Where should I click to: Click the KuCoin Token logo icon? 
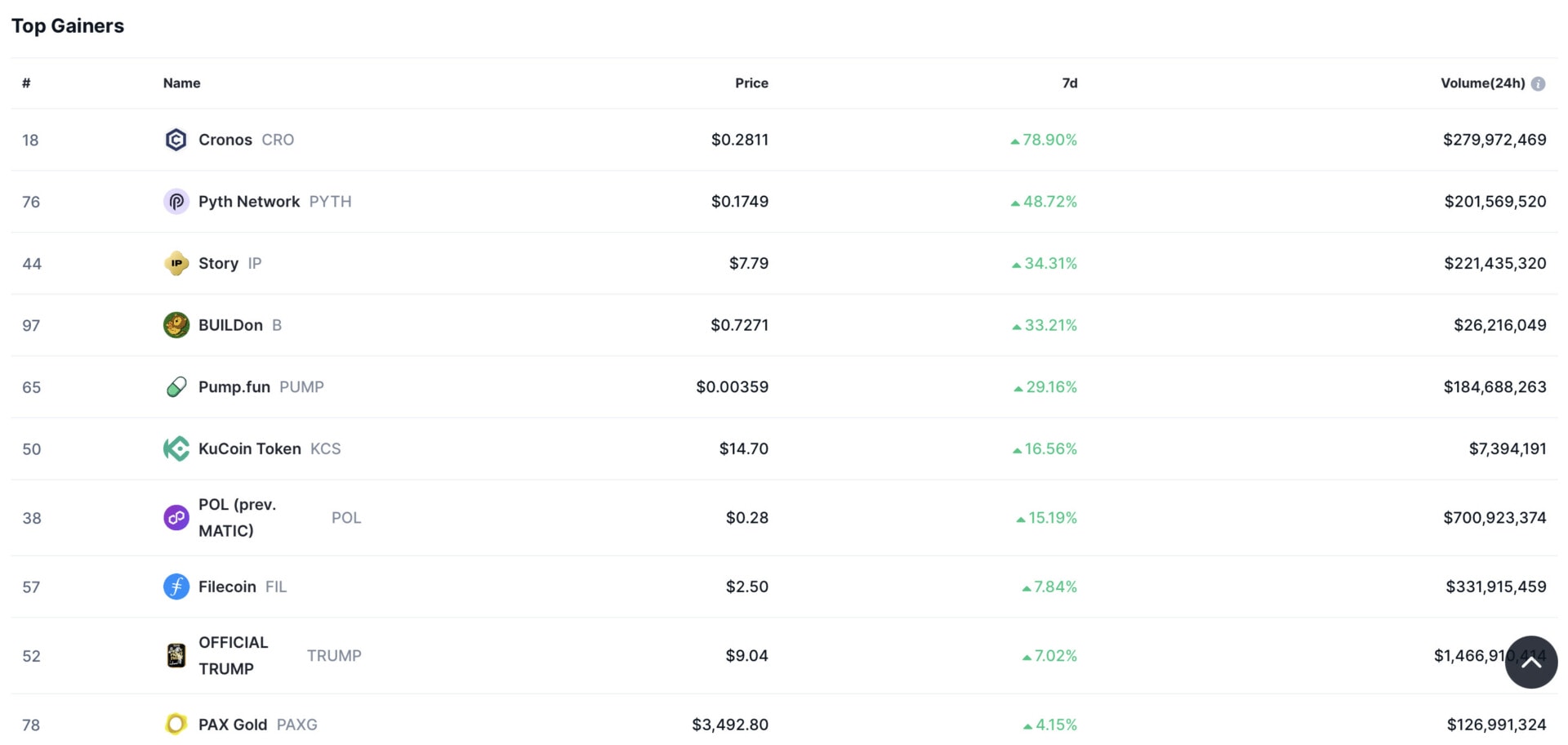click(176, 448)
